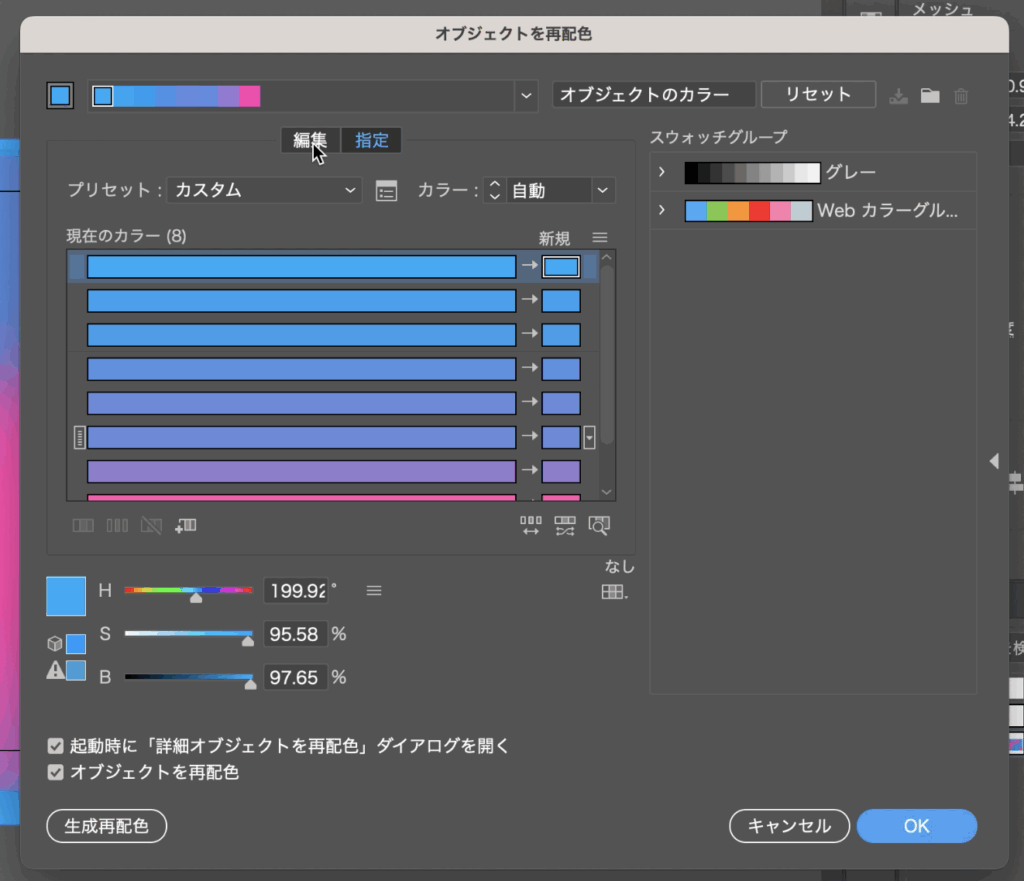This screenshot has width=1024, height=881.
Task: Click the find color in artwork magnifier icon
Action: [599, 525]
